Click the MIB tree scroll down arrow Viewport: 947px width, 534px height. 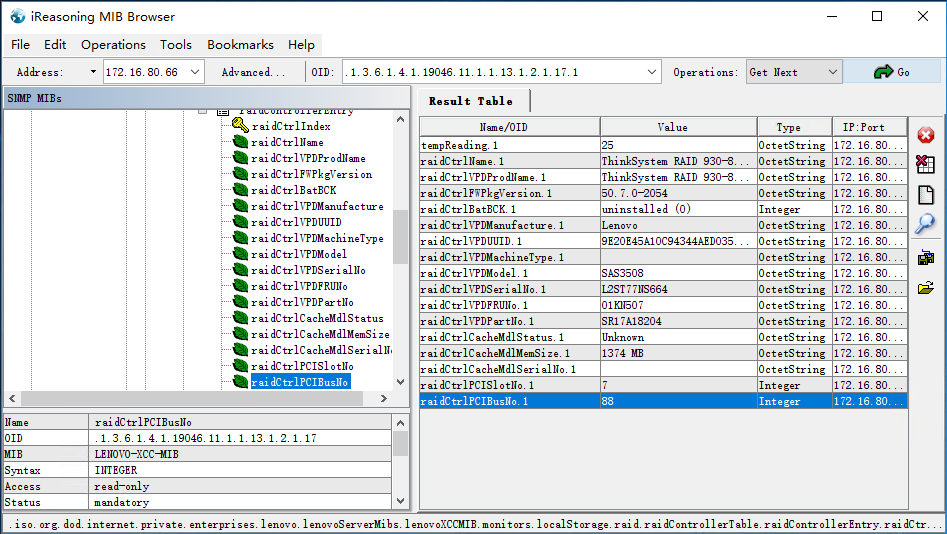click(x=400, y=382)
